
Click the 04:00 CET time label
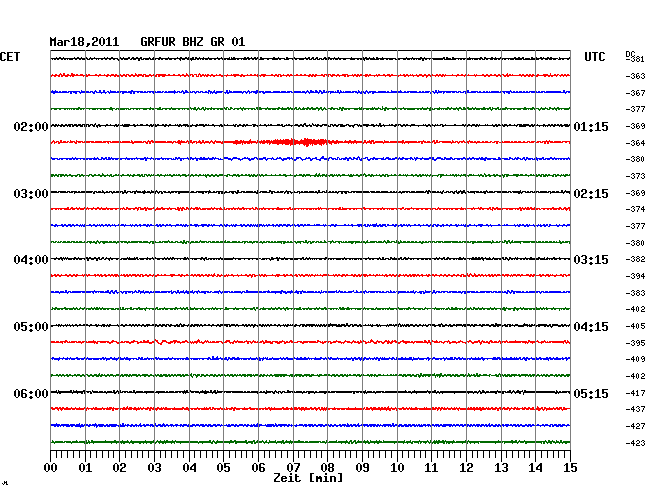[x=31, y=260]
